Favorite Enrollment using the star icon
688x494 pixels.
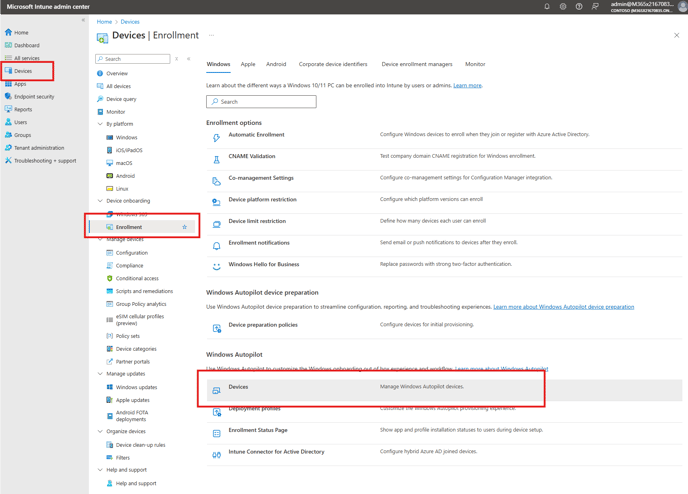pos(185,227)
